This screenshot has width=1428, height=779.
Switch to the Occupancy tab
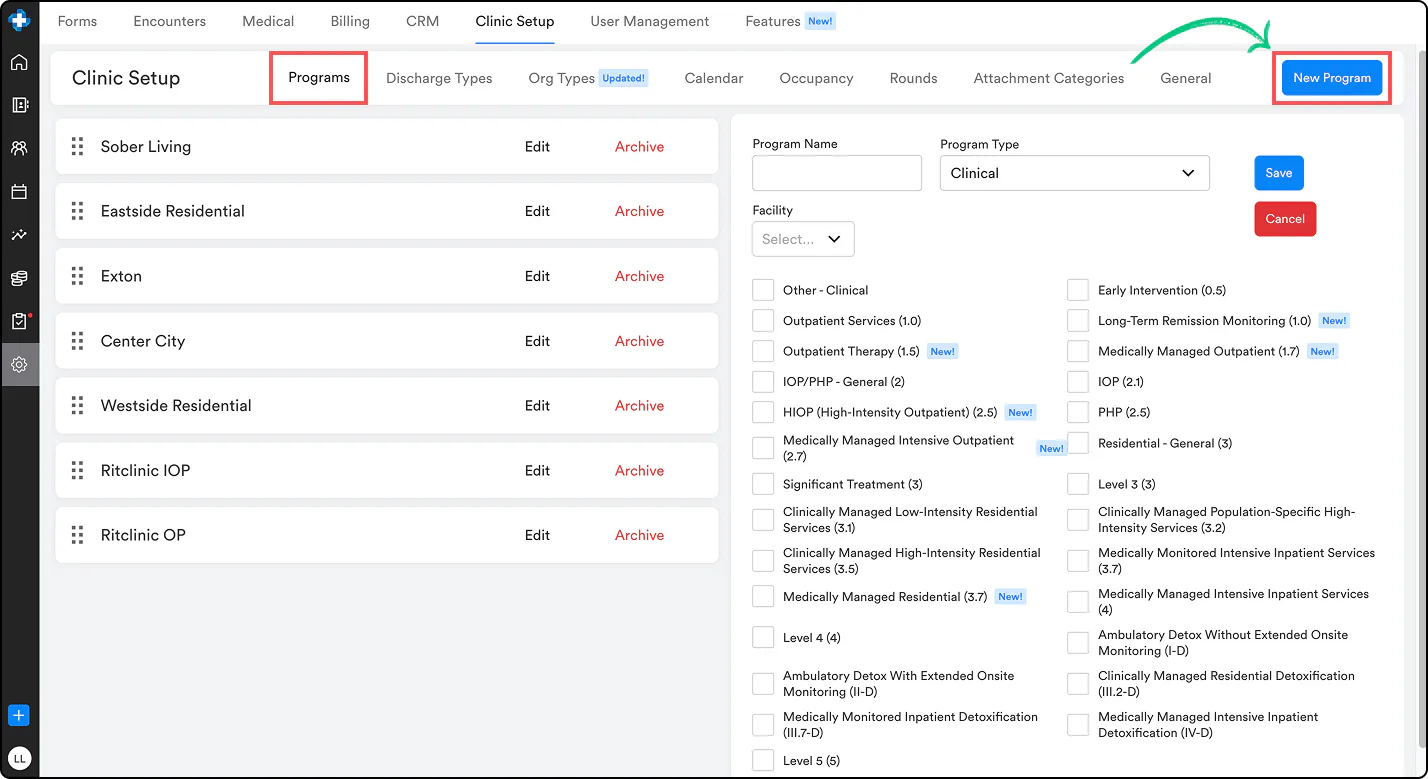click(x=816, y=78)
